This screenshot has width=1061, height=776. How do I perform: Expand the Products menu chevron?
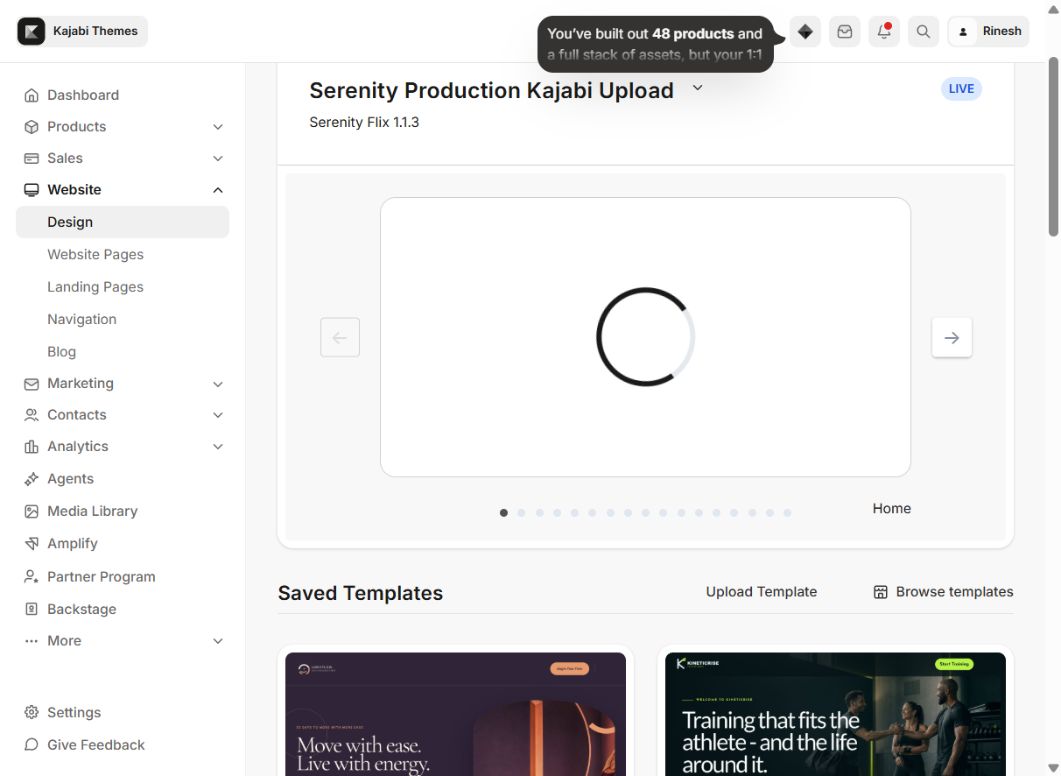tap(218, 127)
